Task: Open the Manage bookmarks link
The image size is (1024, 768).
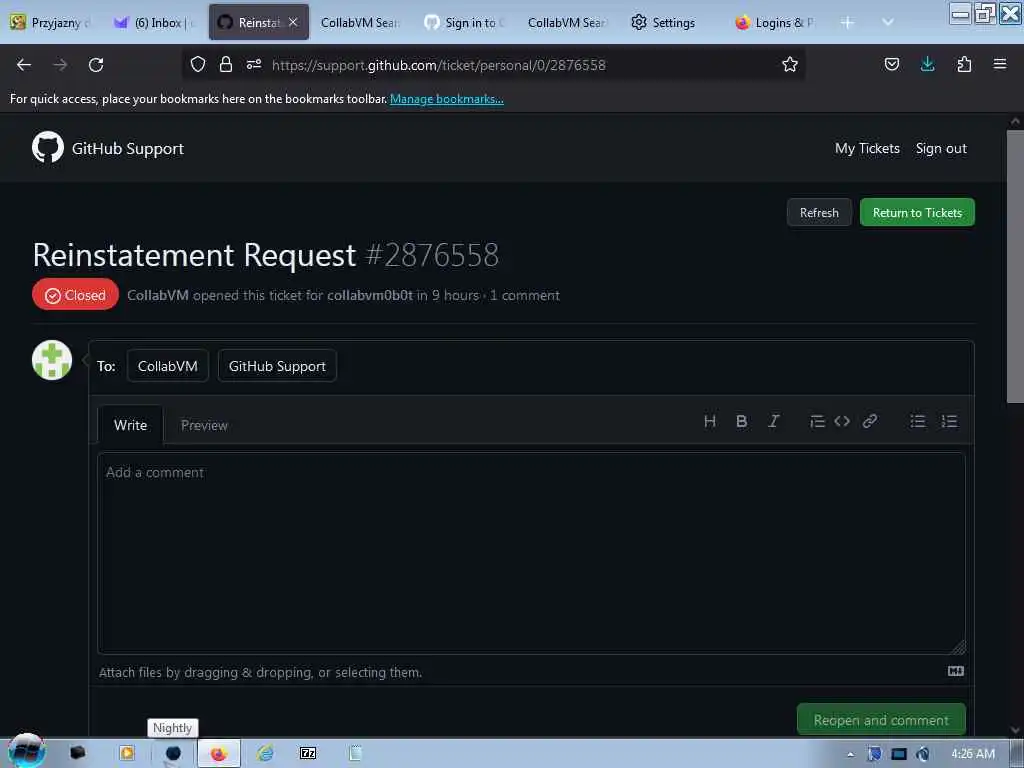Action: coord(447,99)
